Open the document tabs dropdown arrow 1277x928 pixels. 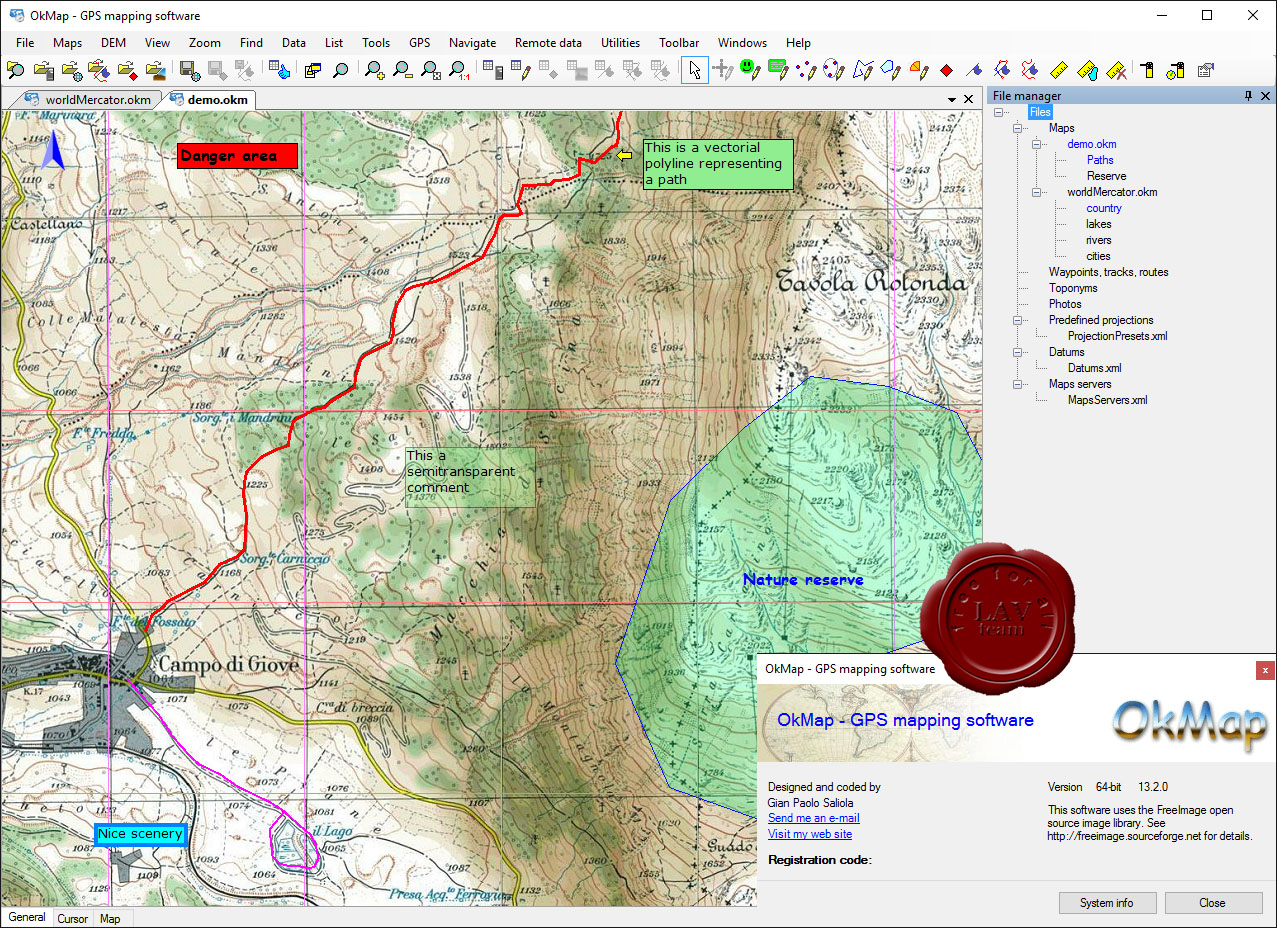pyautogui.click(x=952, y=100)
